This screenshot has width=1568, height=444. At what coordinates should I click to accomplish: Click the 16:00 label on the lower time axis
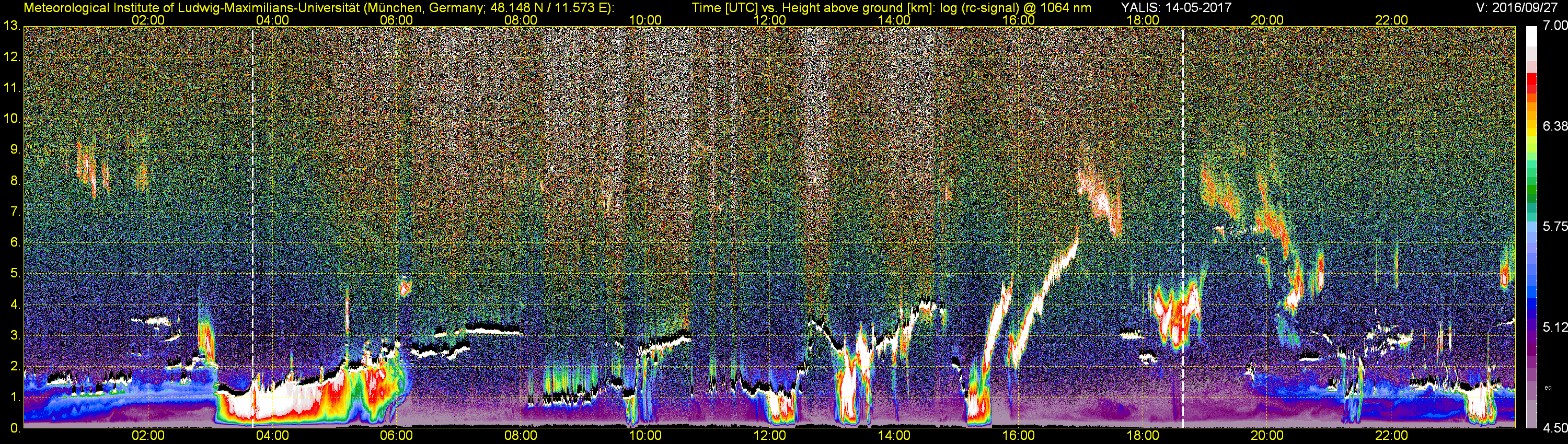(1018, 436)
